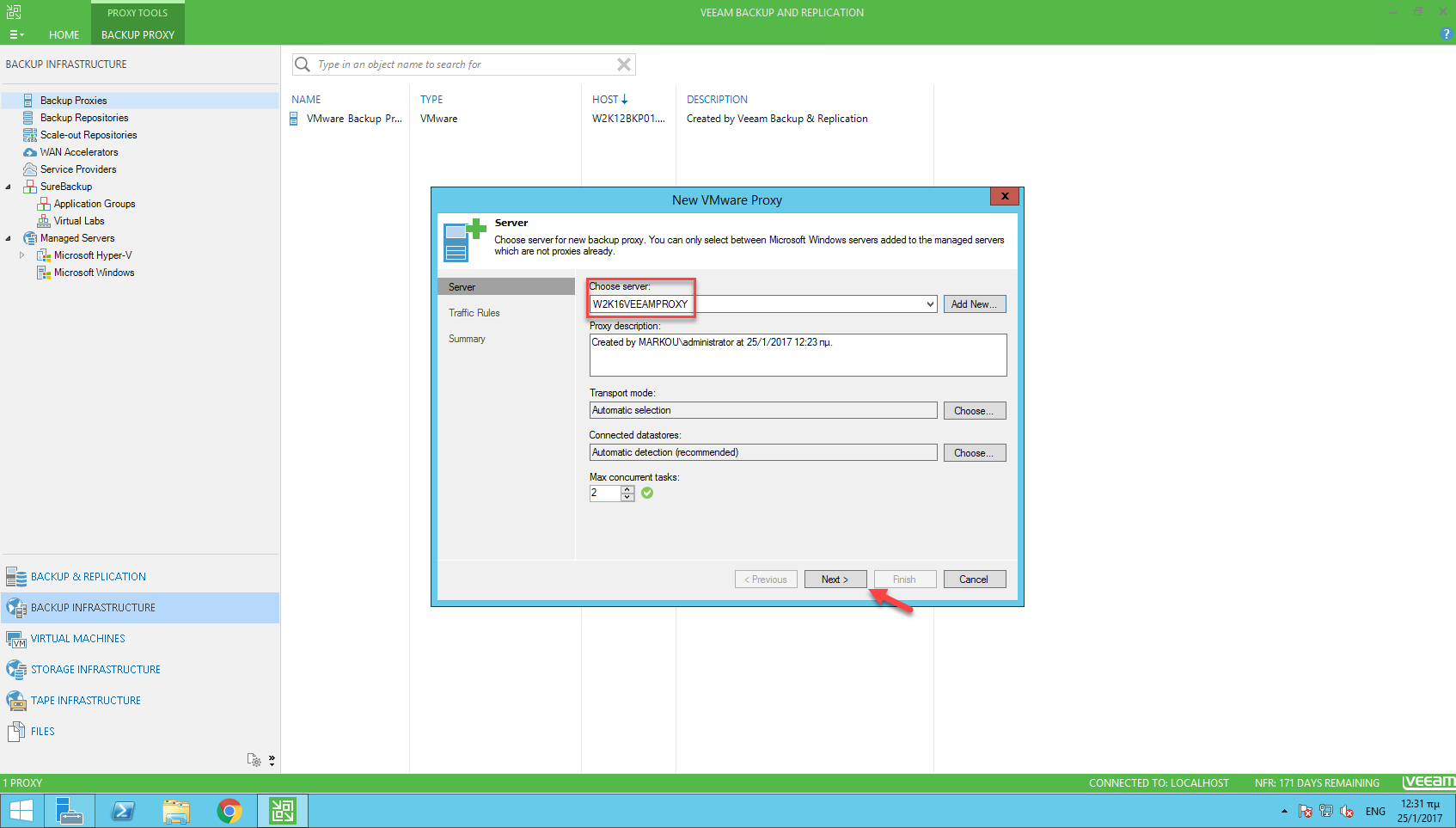Click the search magnifier icon
Viewport: 1456px width, 828px height.
303,64
